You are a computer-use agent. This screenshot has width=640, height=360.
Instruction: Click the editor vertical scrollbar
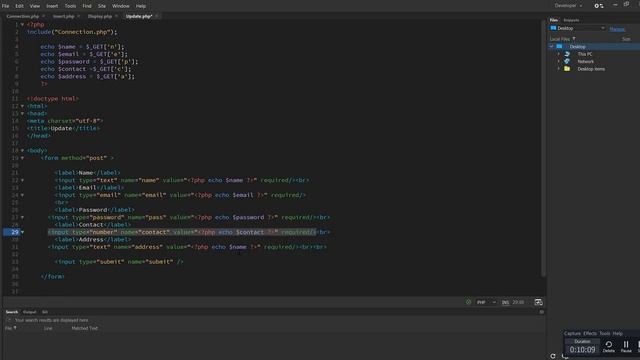pos(543,149)
